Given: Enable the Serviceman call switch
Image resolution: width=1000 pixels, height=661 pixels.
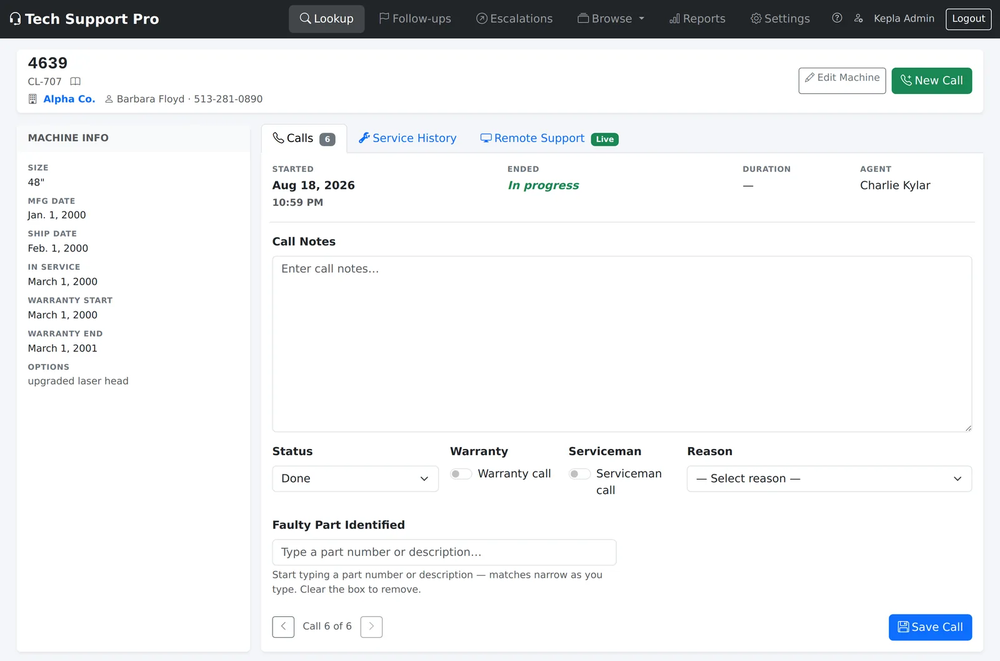Looking at the screenshot, I should coord(579,474).
